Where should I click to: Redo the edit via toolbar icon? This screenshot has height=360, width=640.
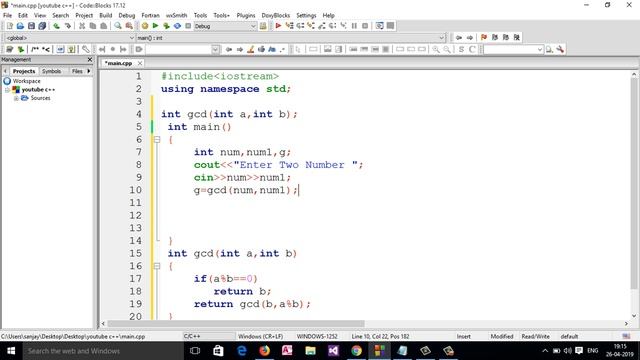[67, 26]
